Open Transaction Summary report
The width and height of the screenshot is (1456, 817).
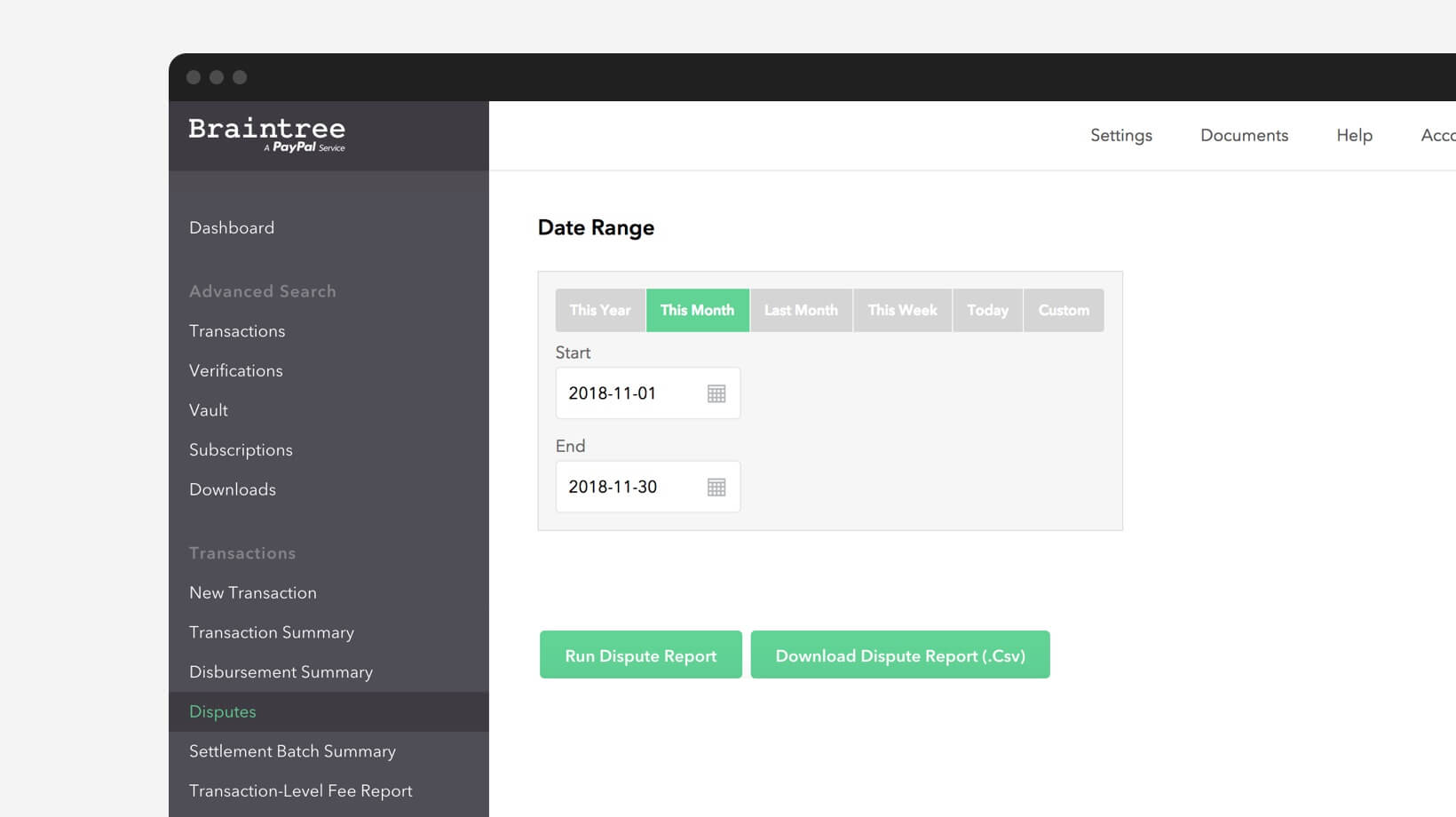tap(272, 632)
